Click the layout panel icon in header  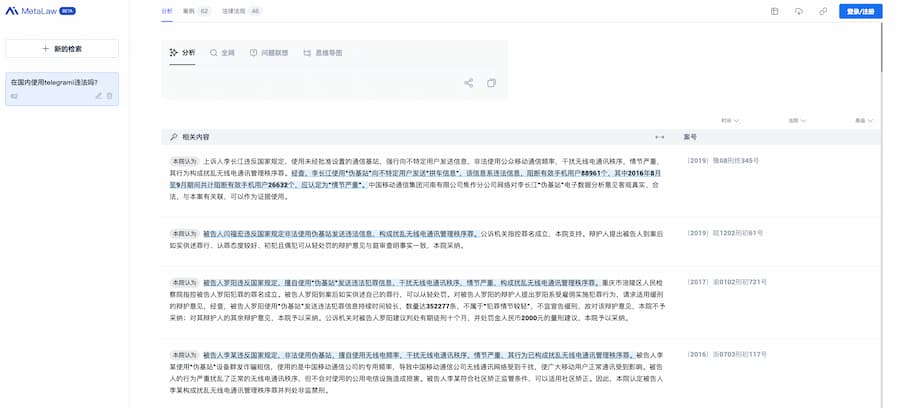[774, 11]
